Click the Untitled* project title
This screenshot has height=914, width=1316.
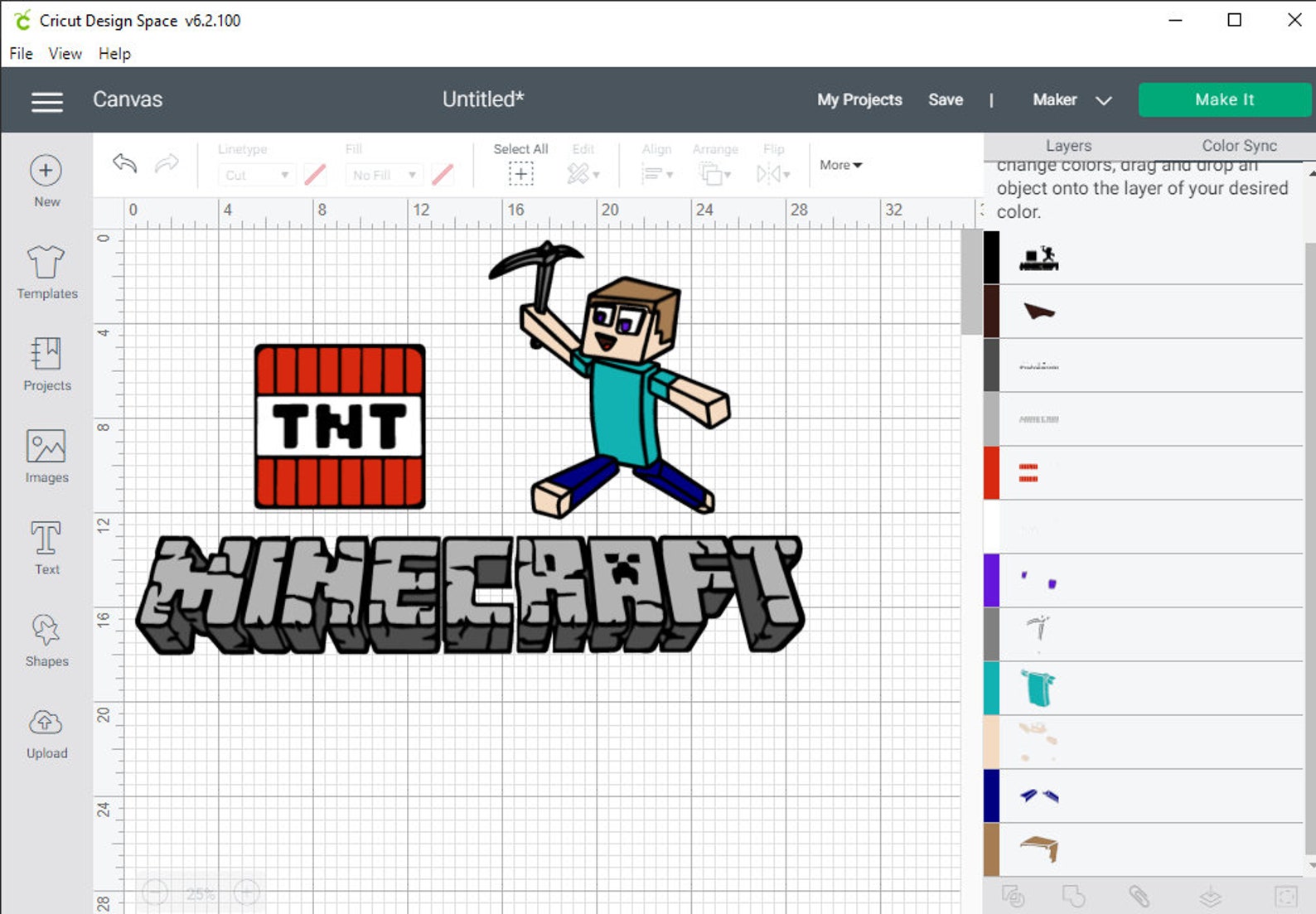[483, 99]
